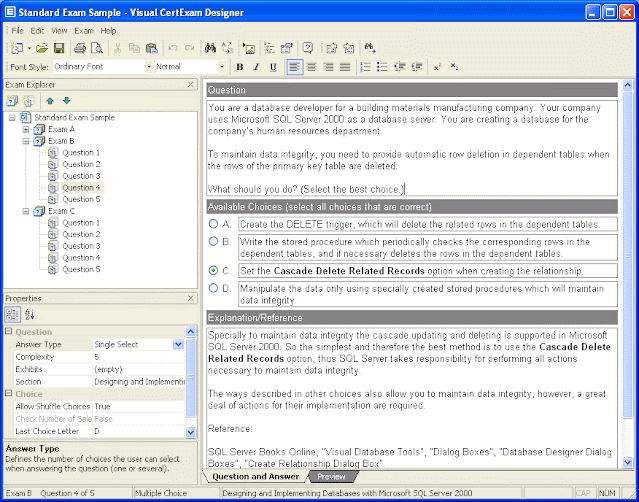This screenshot has height=502, width=639.
Task: Select Align Left button
Action: coord(295,67)
